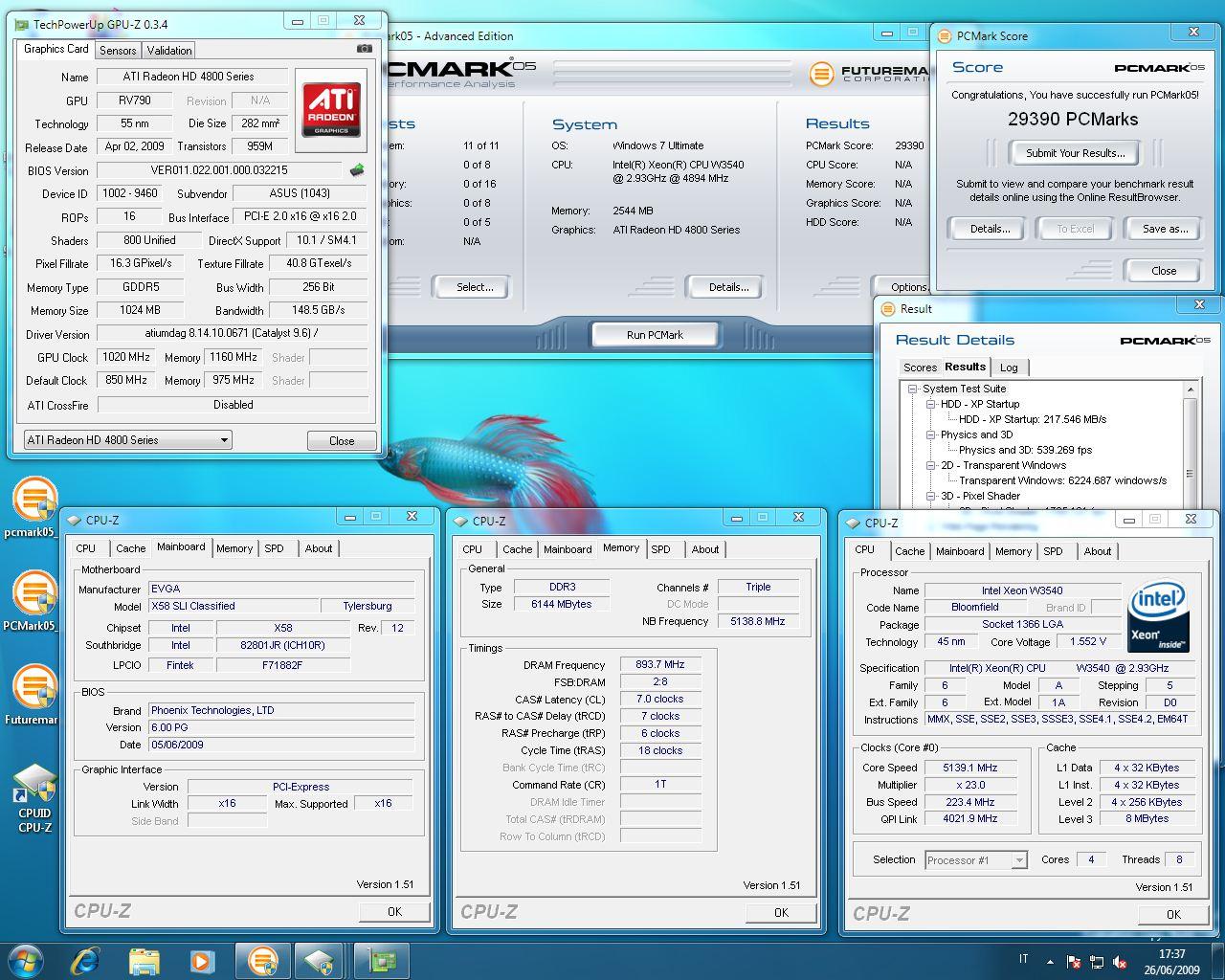The width and height of the screenshot is (1225, 980).
Task: Click the muted volume tray icon
Action: tap(1119, 962)
